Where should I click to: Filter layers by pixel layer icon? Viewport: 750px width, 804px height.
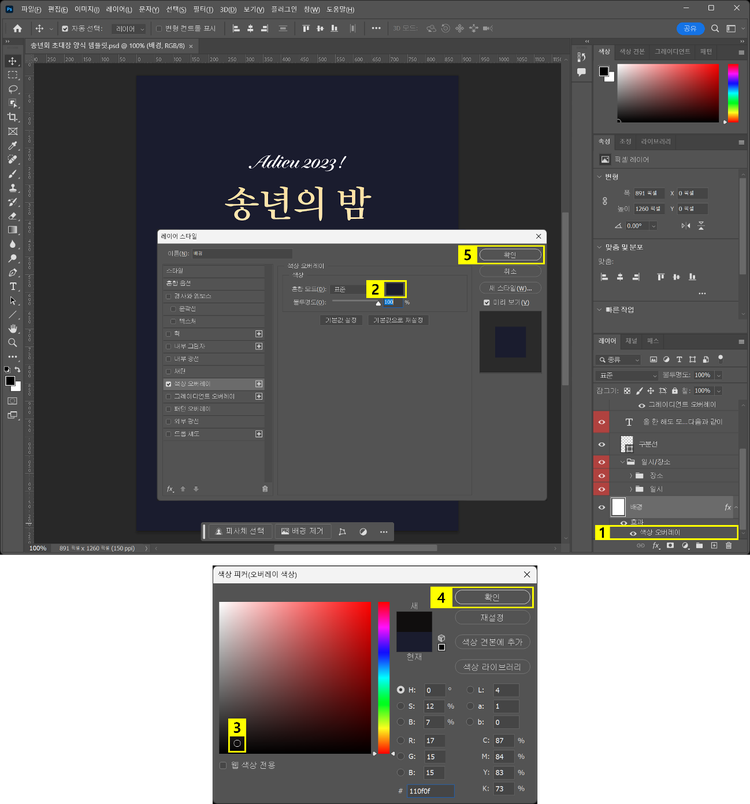pyautogui.click(x=653, y=359)
